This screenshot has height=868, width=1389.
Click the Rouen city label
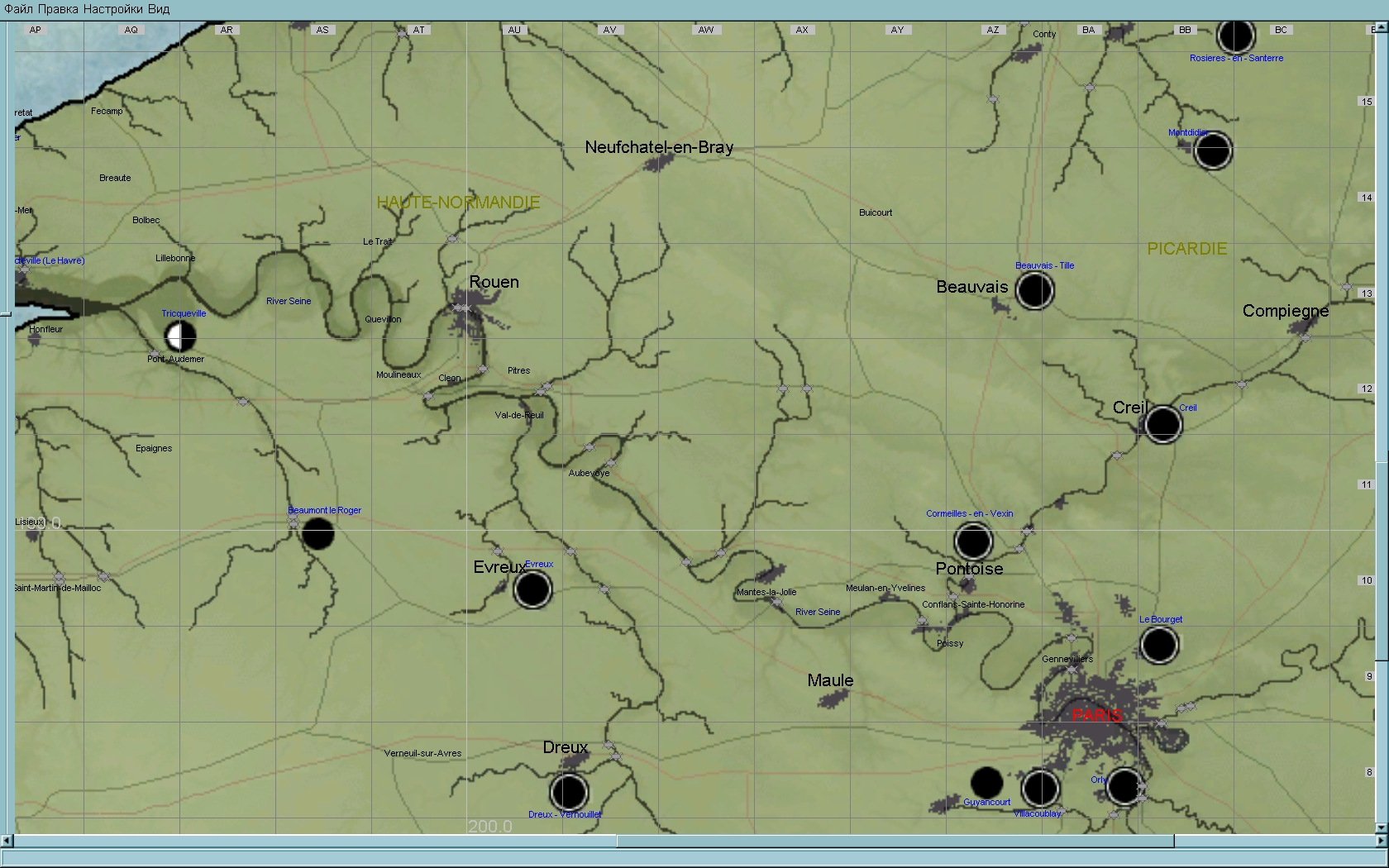coord(494,282)
